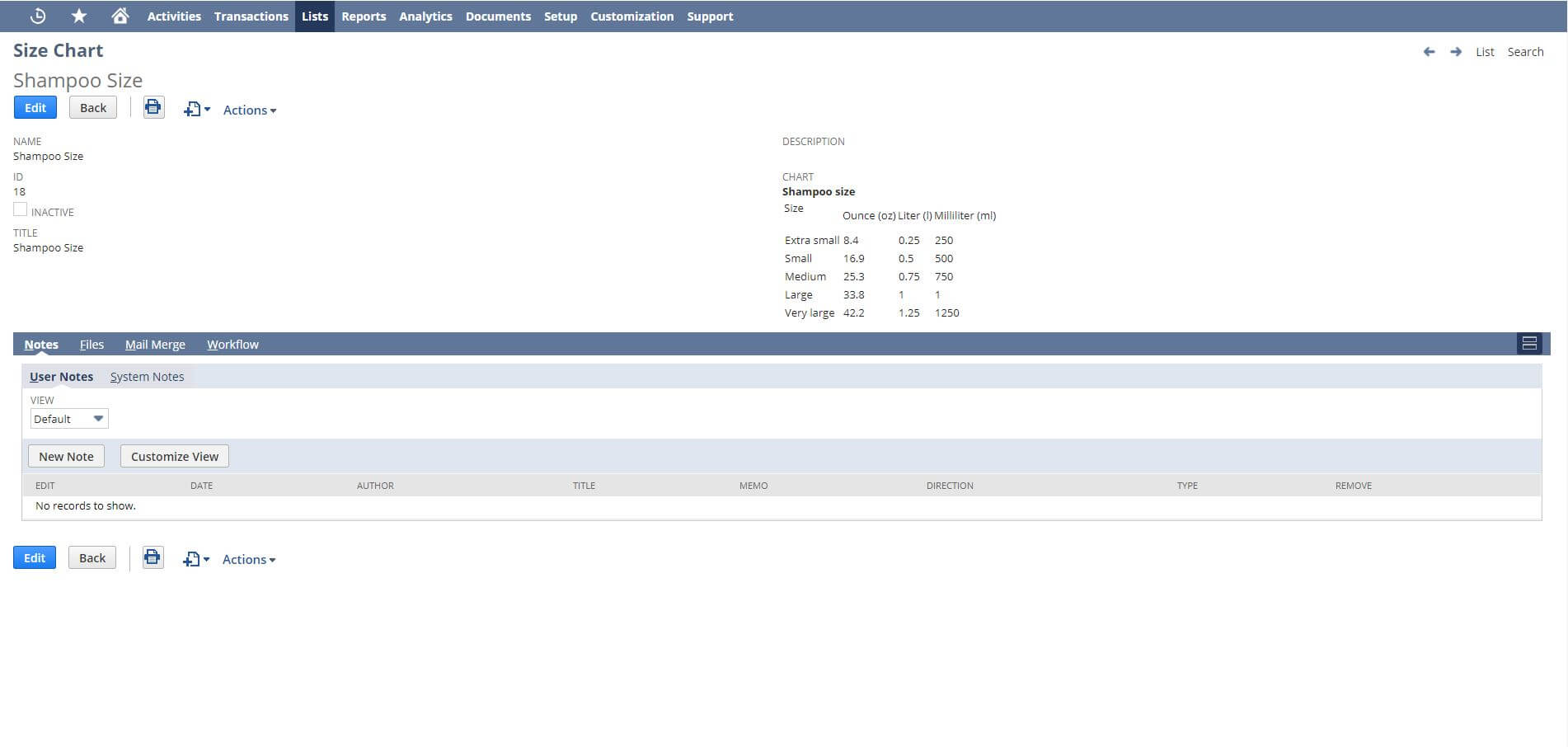Click the top Print icon

[x=153, y=107]
